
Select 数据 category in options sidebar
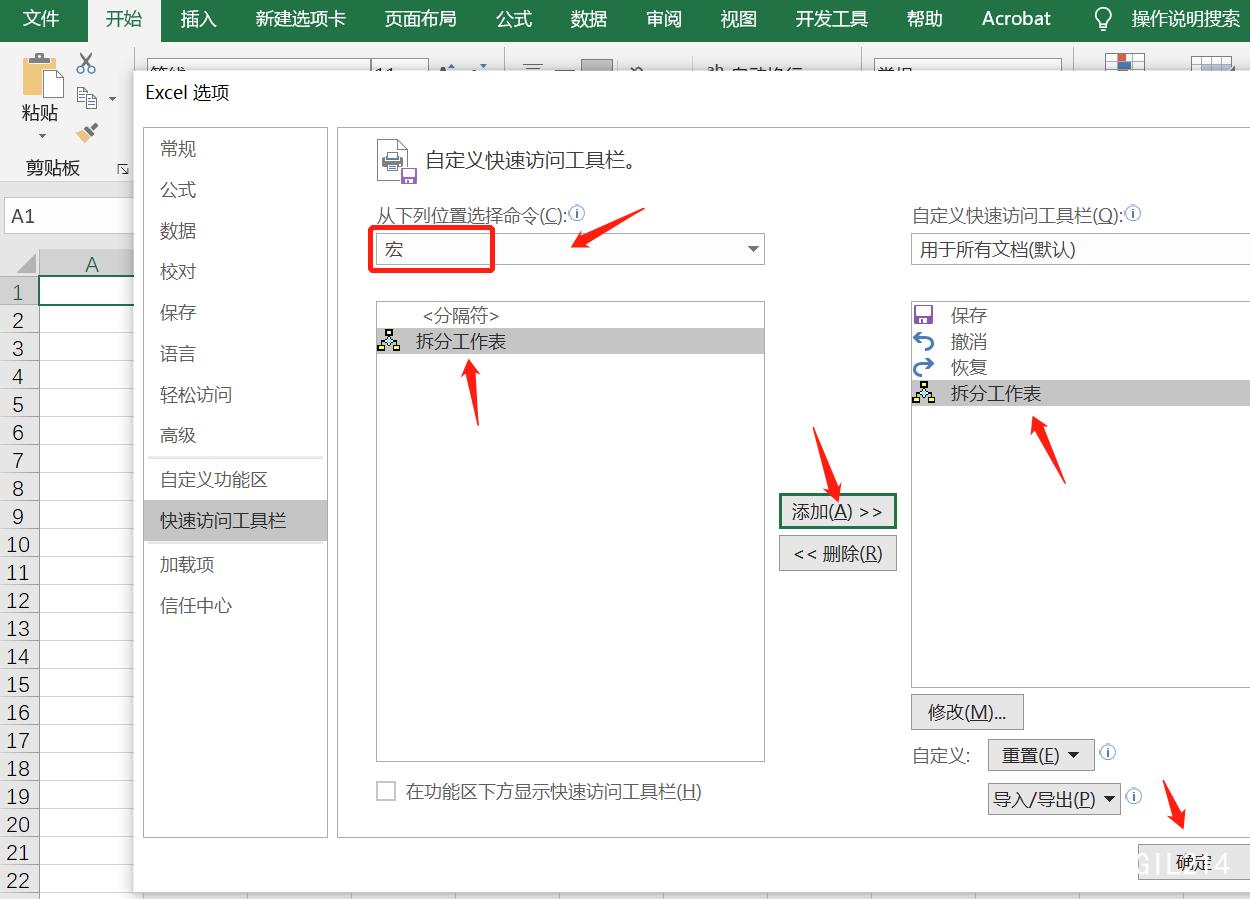click(235, 231)
